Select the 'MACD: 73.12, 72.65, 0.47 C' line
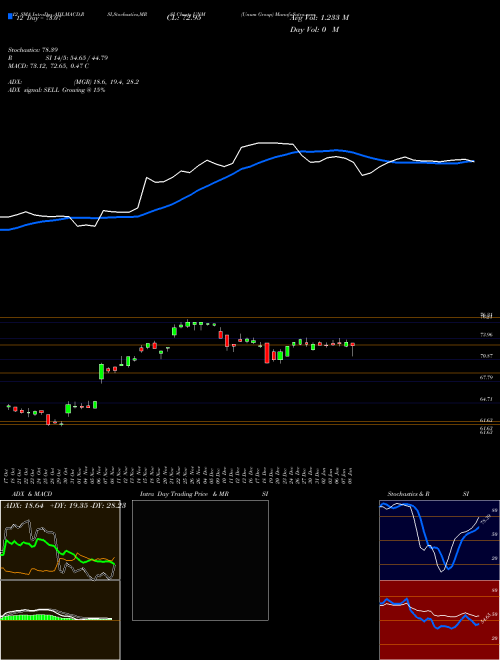Image resolution: width=500 pixels, height=660 pixels. click(x=48, y=66)
